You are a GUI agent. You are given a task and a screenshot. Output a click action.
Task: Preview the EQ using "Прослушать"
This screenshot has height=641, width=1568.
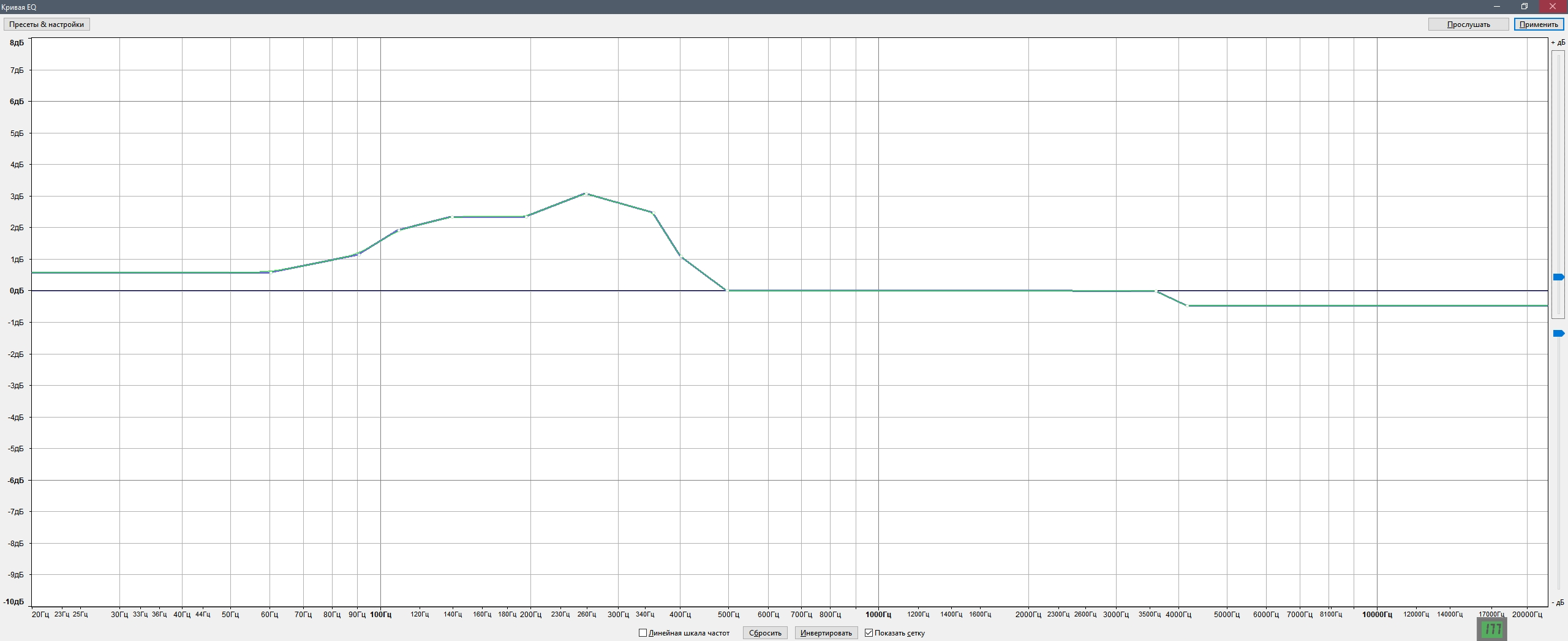coord(1468,24)
